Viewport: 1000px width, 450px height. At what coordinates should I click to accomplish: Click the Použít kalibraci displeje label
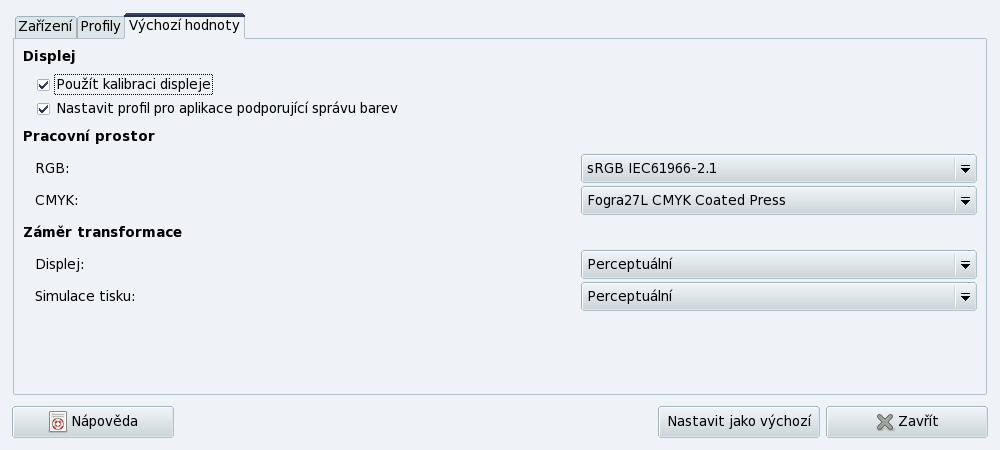click(133, 84)
